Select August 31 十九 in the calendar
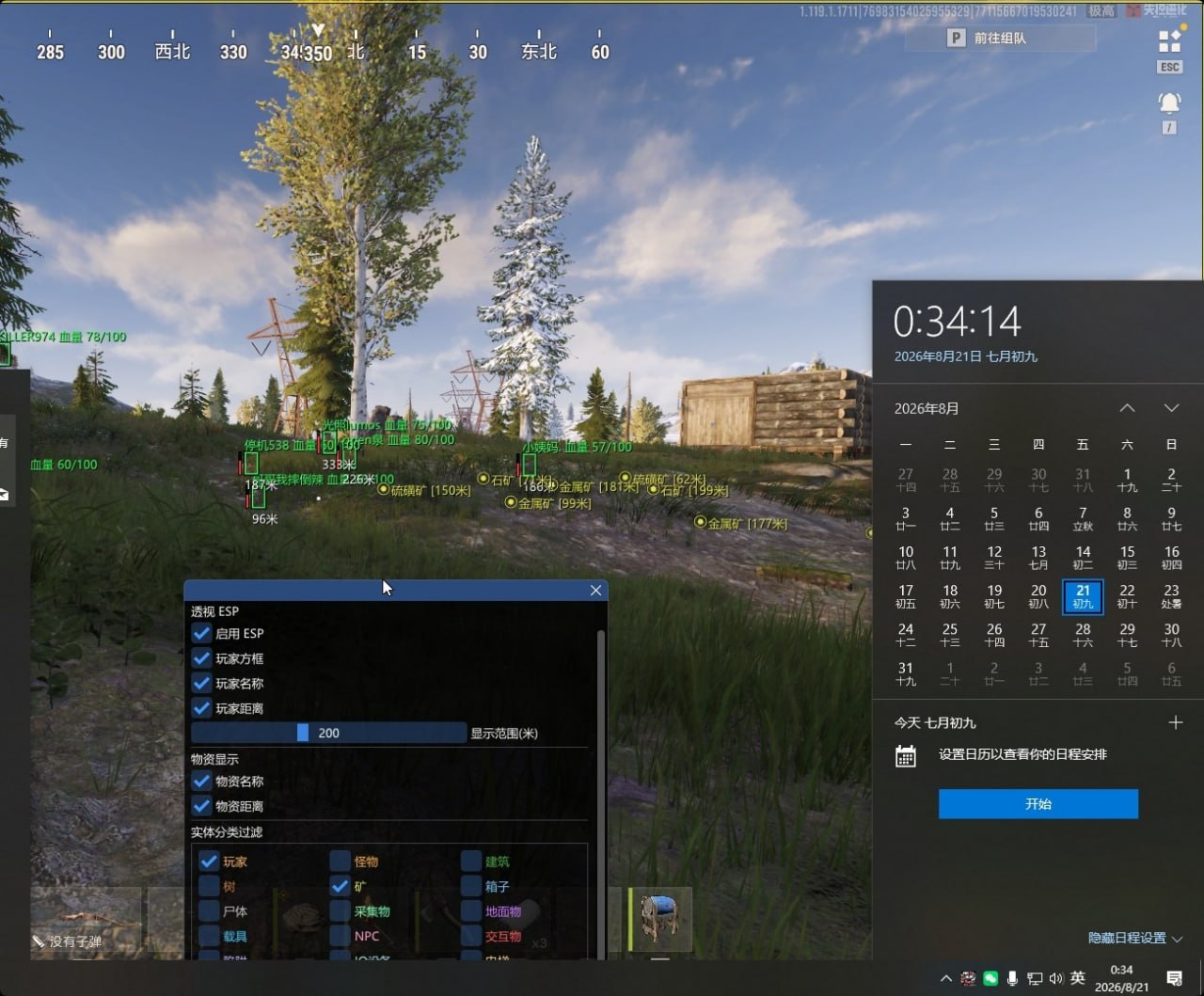The width and height of the screenshot is (1204, 996). (906, 673)
